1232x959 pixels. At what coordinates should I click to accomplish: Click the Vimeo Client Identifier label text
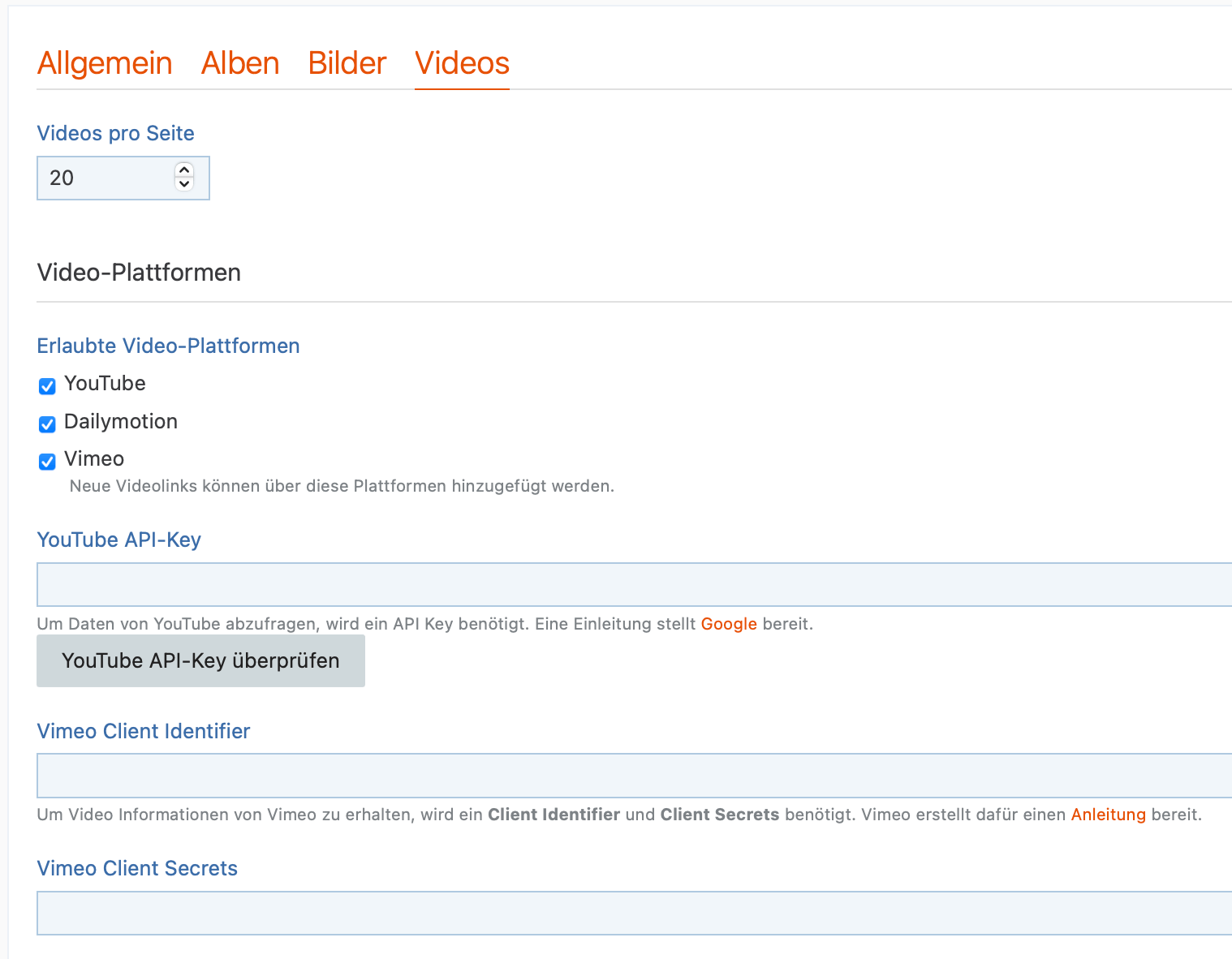tap(144, 731)
